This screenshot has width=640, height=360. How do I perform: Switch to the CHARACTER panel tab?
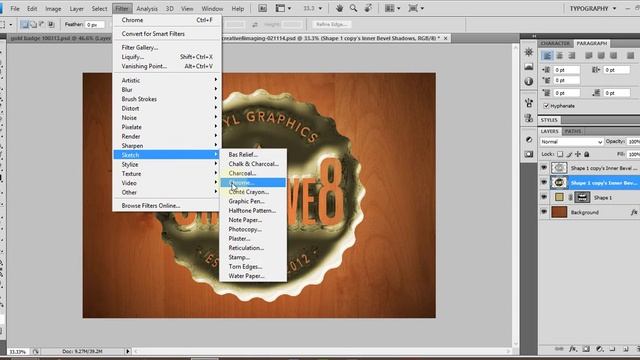click(x=555, y=43)
